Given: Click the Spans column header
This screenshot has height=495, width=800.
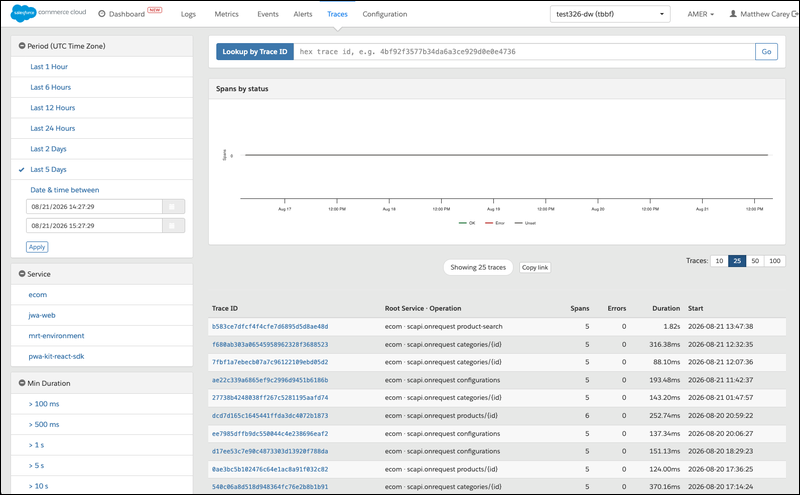Looking at the screenshot, I should tap(580, 308).
